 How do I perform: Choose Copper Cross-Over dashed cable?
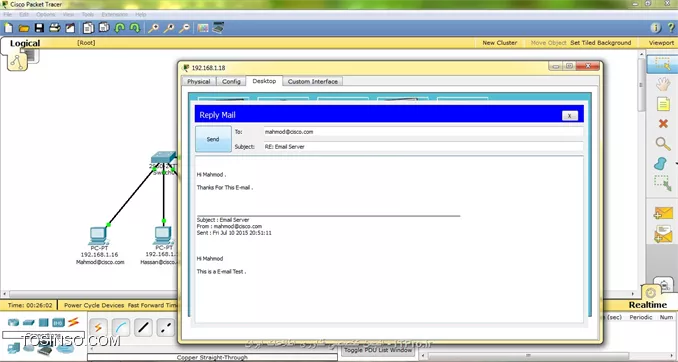166,327
